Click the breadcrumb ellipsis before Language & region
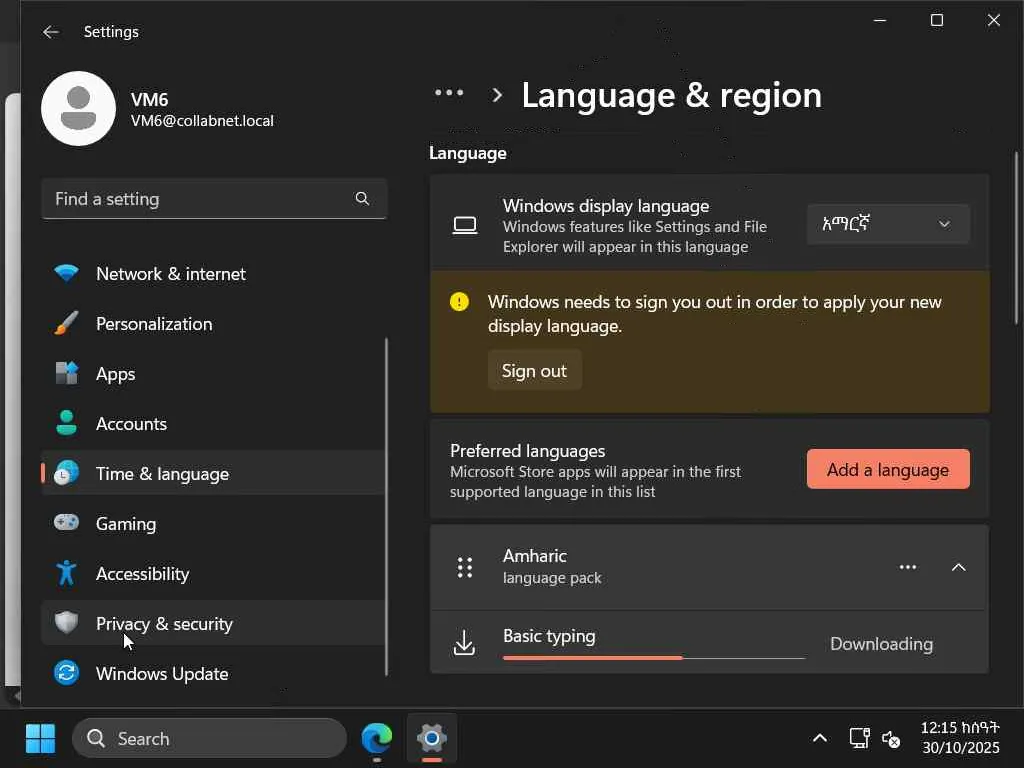 (449, 93)
